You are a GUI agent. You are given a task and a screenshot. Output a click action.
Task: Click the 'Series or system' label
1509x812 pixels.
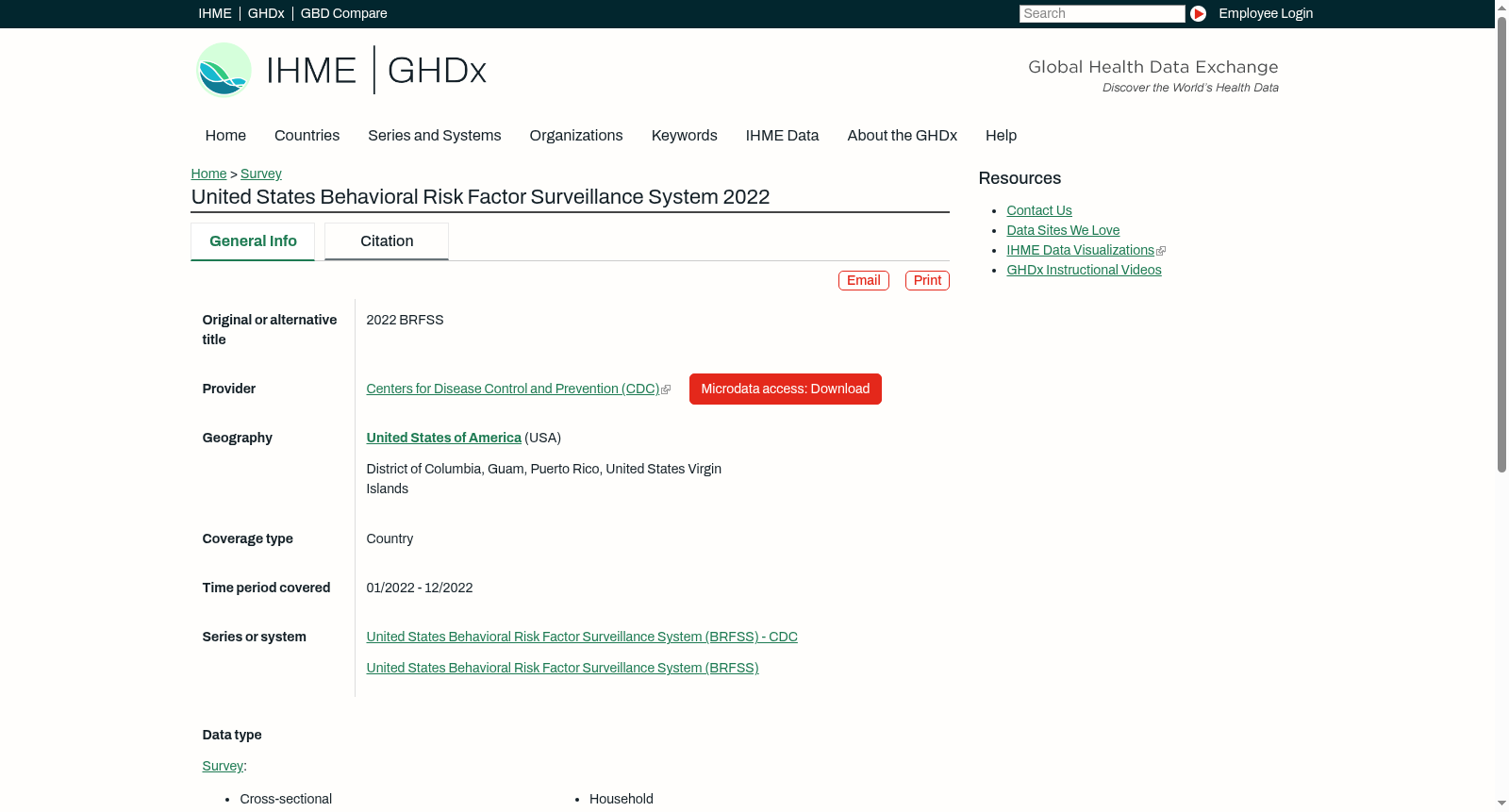point(254,637)
